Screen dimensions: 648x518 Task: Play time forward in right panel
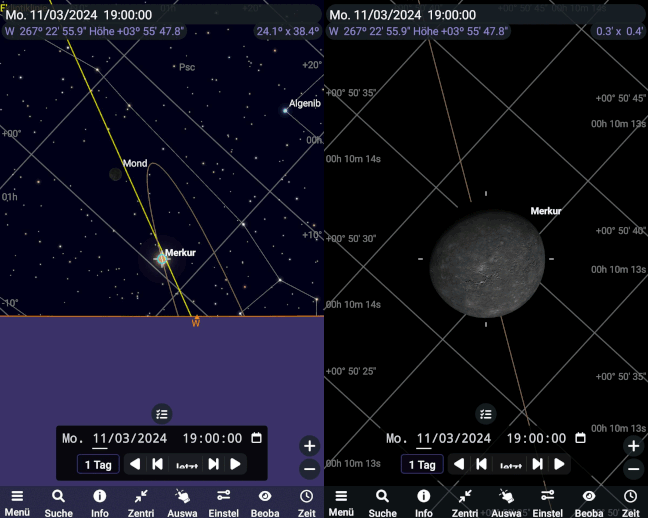(559, 464)
